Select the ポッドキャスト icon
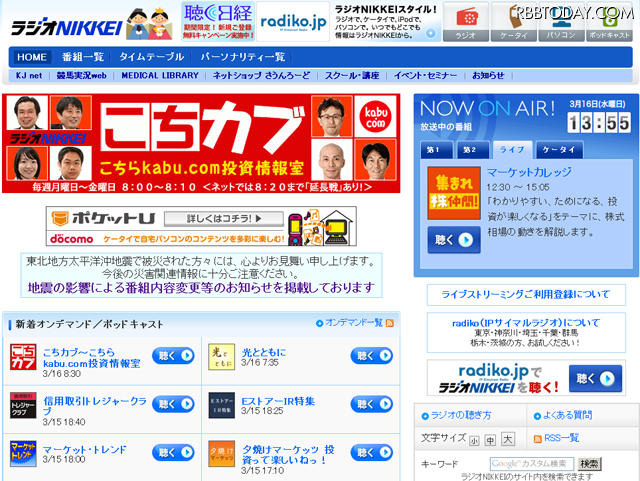The image size is (640, 481). (x=609, y=22)
